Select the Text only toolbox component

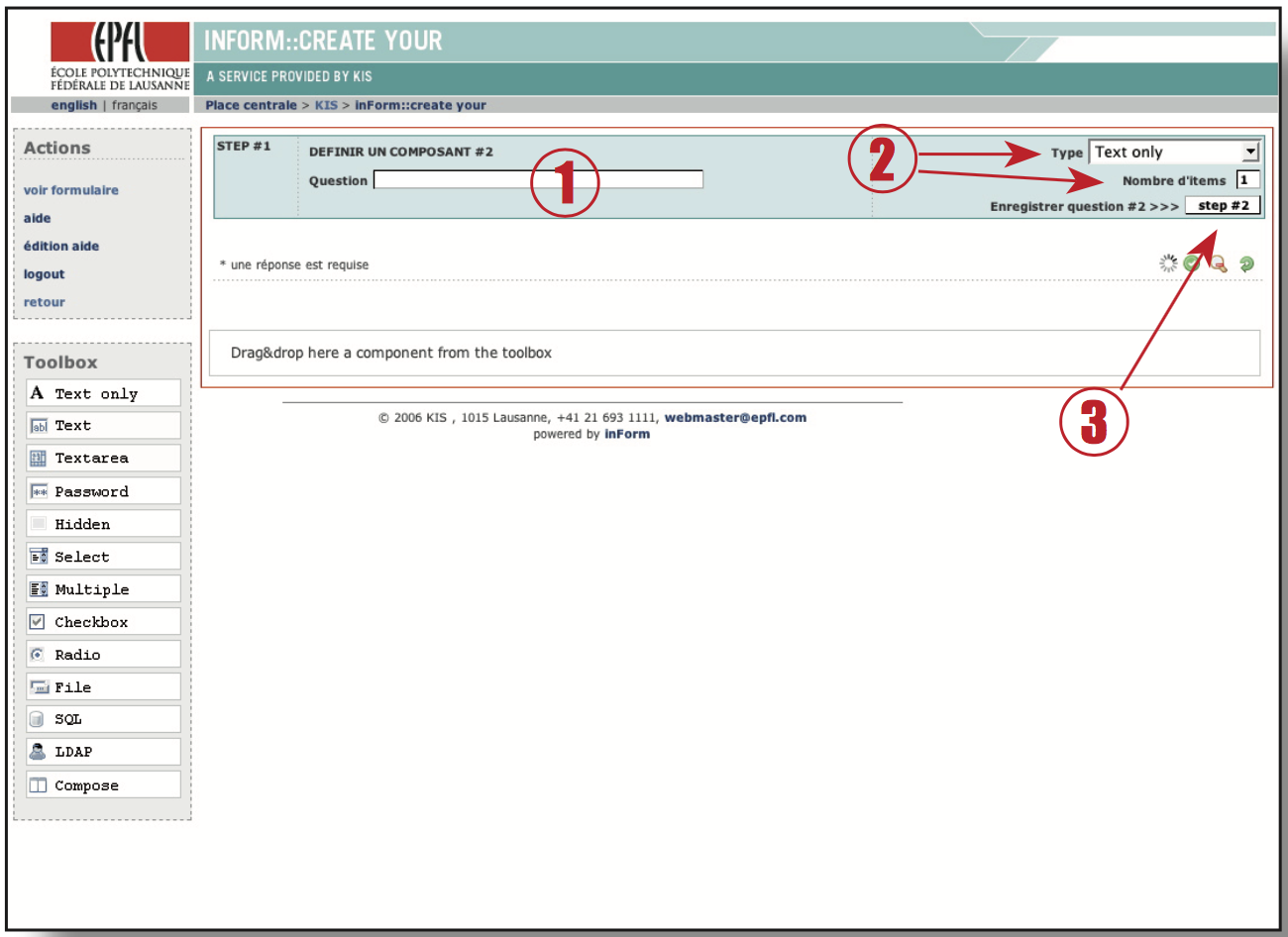(103, 393)
